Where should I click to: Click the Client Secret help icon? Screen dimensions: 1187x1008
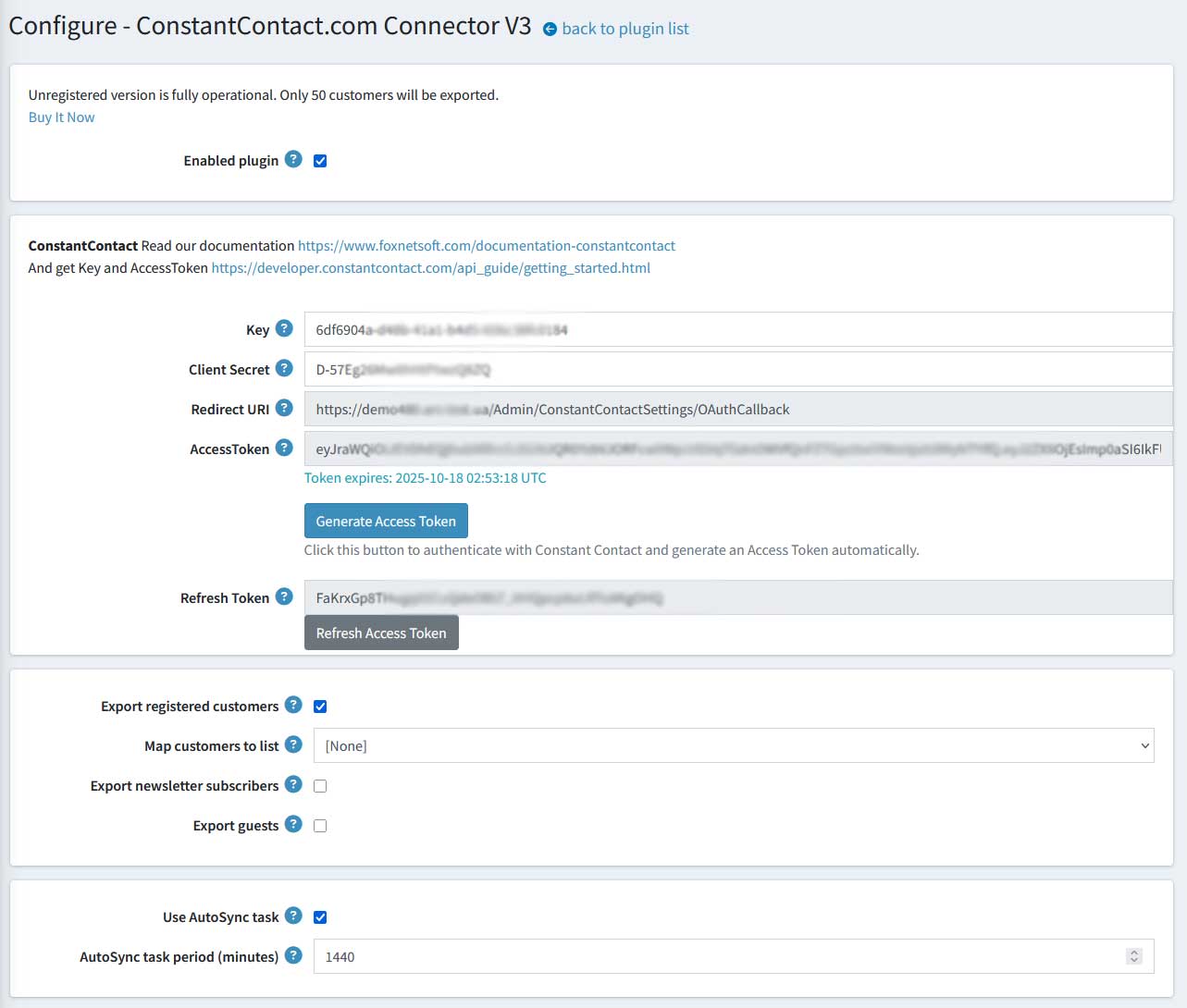pyautogui.click(x=284, y=368)
